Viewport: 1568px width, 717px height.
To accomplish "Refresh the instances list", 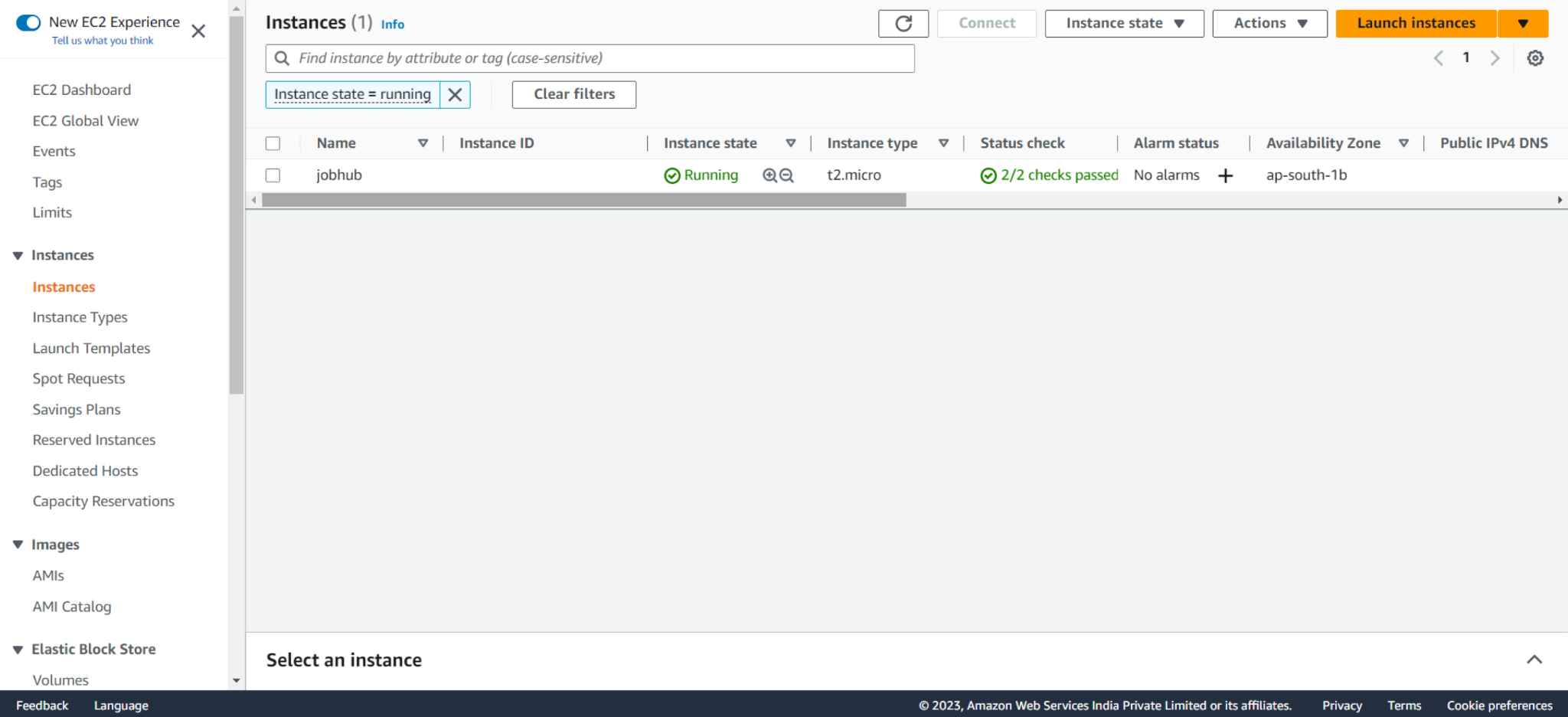I will [903, 23].
